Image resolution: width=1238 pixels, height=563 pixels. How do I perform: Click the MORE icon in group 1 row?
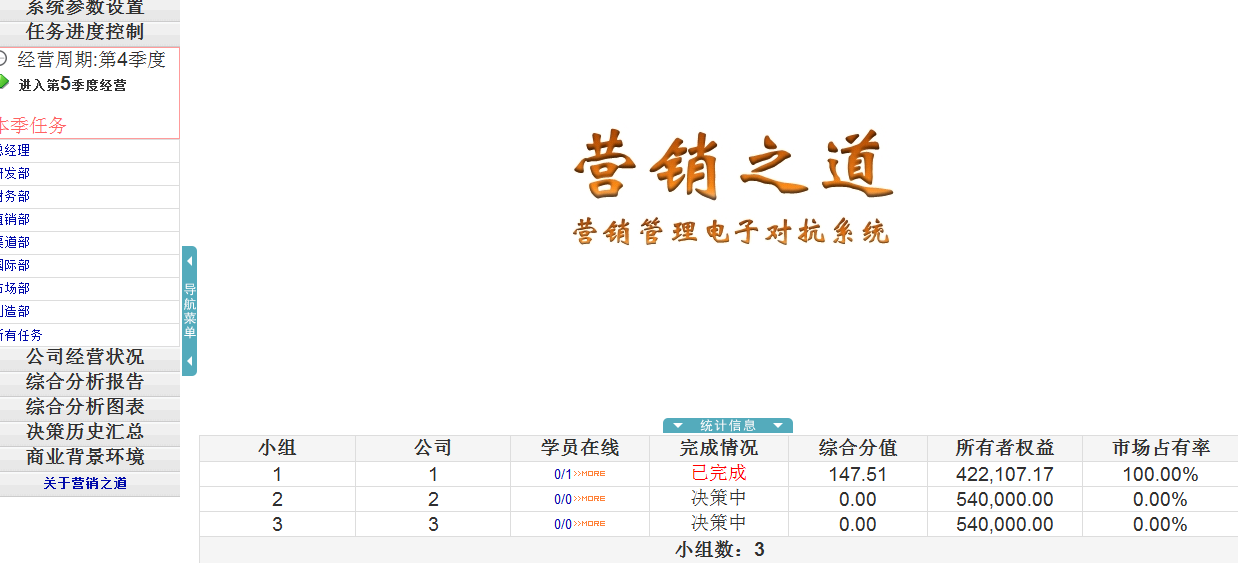point(589,474)
